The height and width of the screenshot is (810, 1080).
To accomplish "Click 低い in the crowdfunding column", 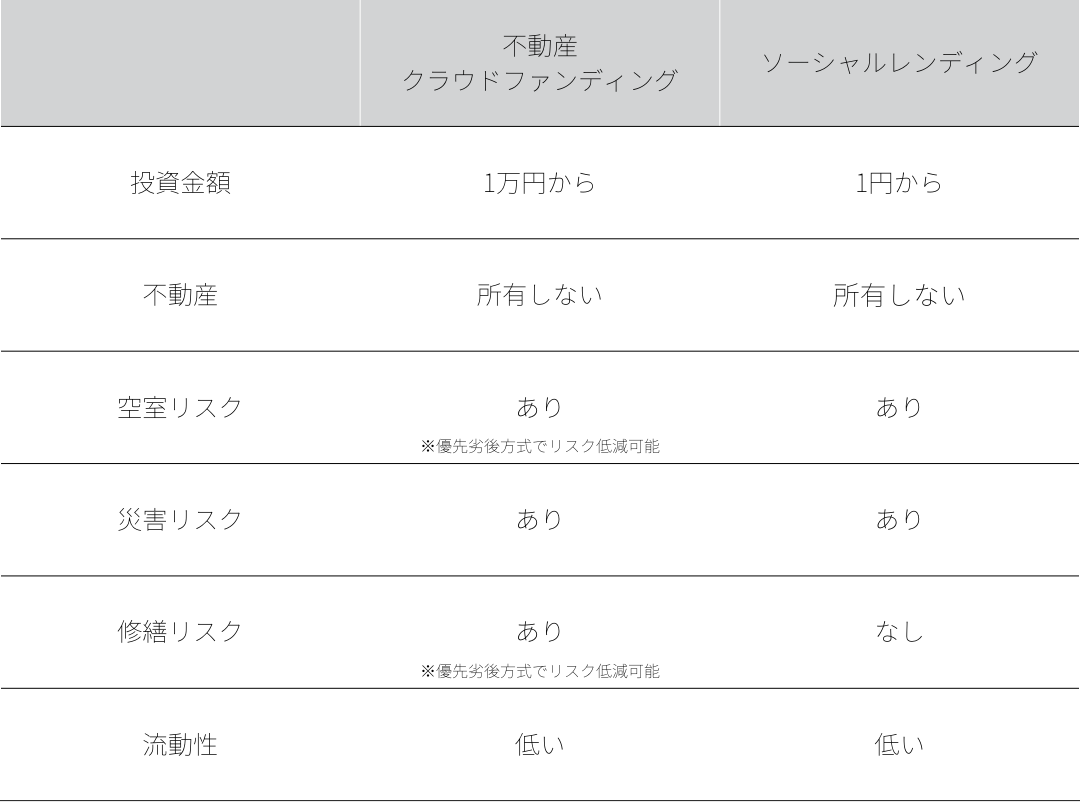I will [x=539, y=745].
